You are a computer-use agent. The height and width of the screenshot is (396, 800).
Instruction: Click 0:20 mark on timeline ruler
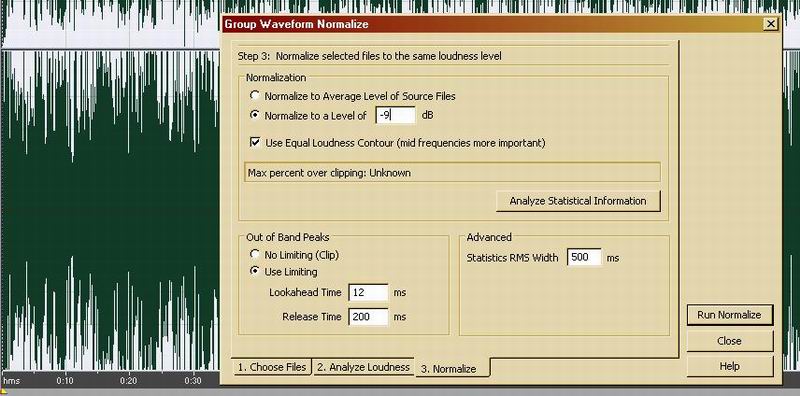[129, 381]
